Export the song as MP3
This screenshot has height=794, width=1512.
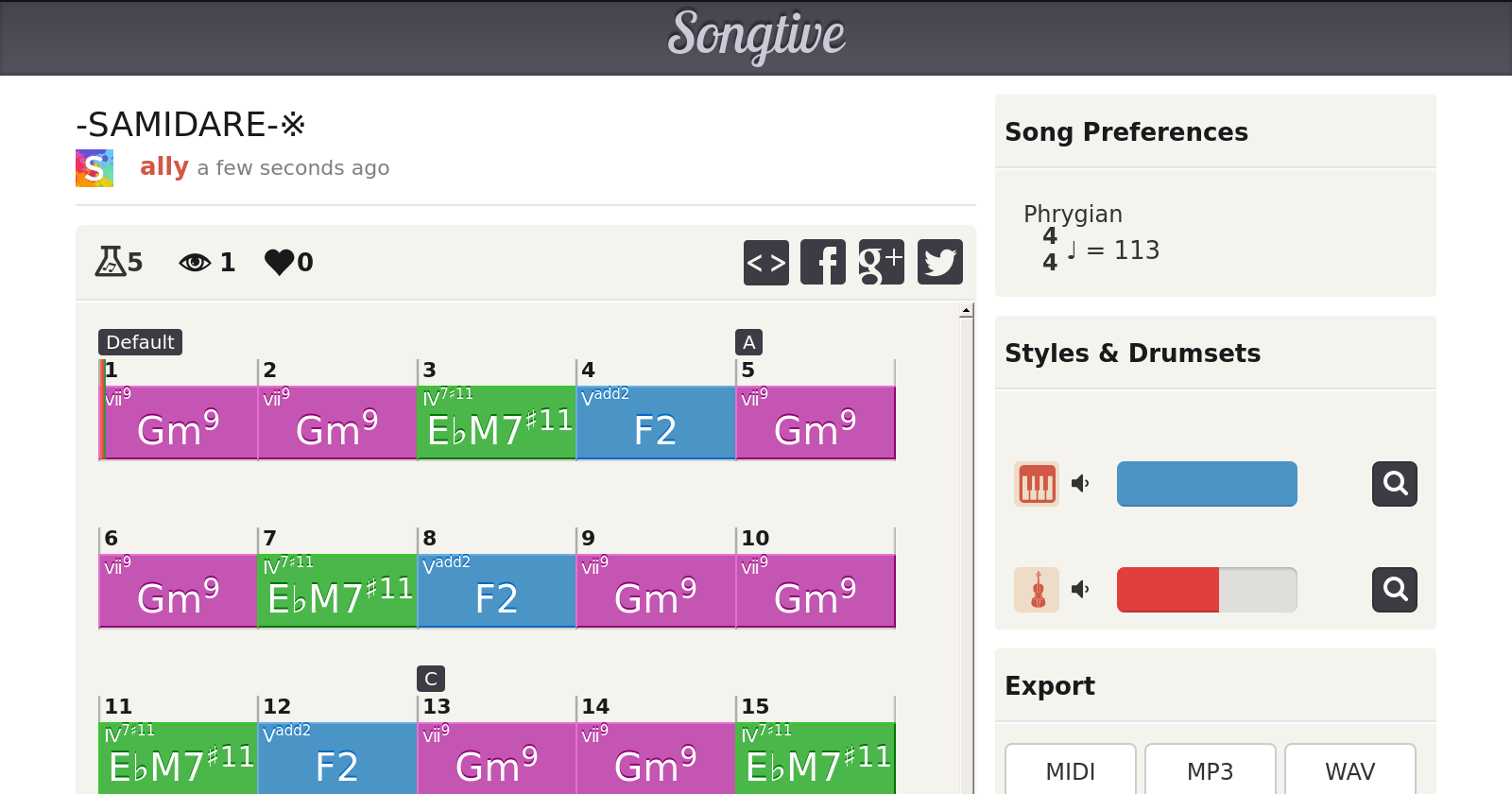coord(1210,771)
